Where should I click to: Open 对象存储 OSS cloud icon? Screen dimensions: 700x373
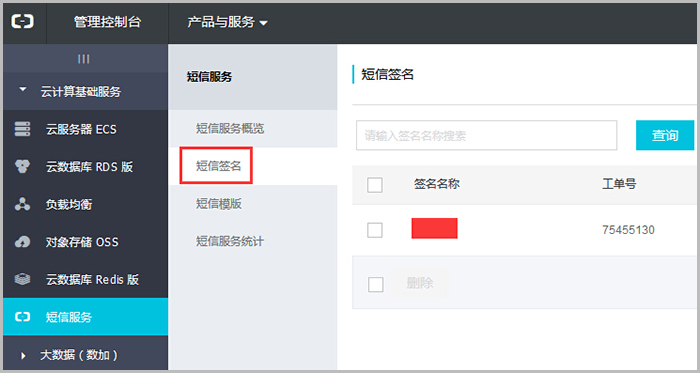[22, 242]
